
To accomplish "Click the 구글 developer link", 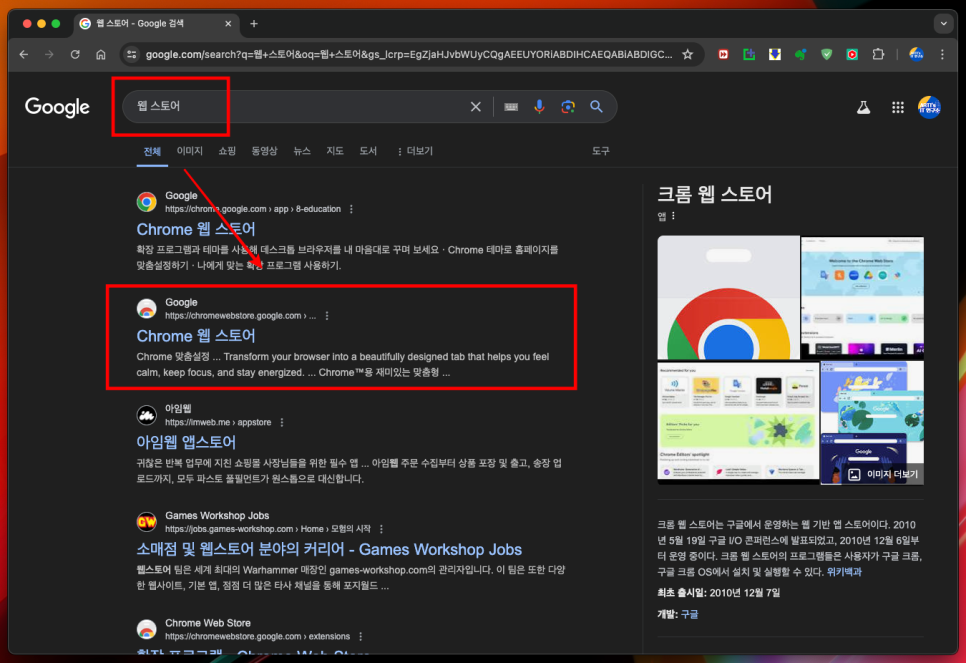I will coord(689,614).
